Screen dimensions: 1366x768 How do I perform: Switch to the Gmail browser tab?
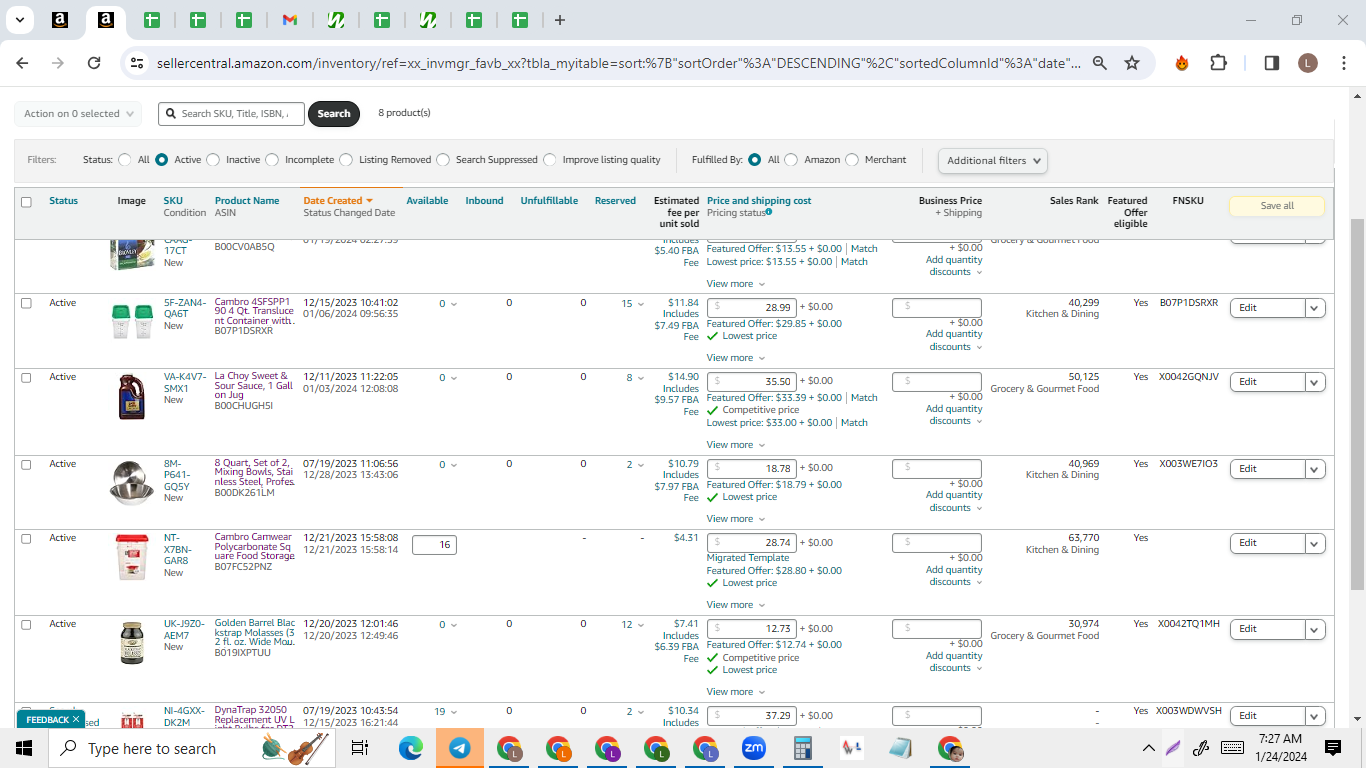point(289,20)
